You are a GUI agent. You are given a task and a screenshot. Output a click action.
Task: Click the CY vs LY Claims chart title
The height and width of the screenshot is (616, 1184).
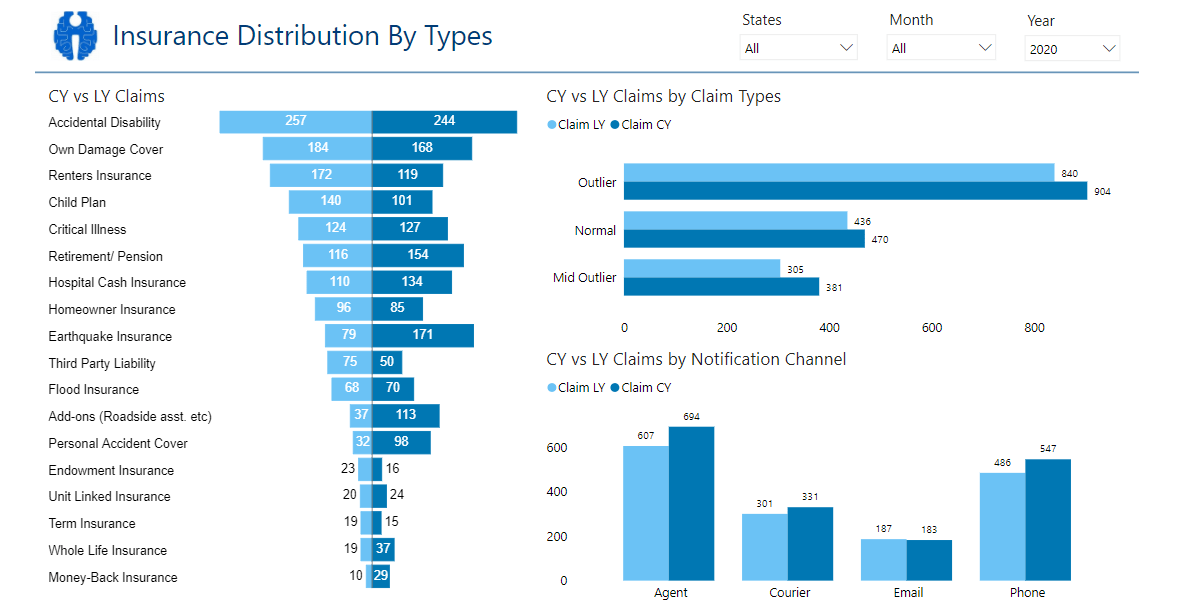(x=104, y=96)
